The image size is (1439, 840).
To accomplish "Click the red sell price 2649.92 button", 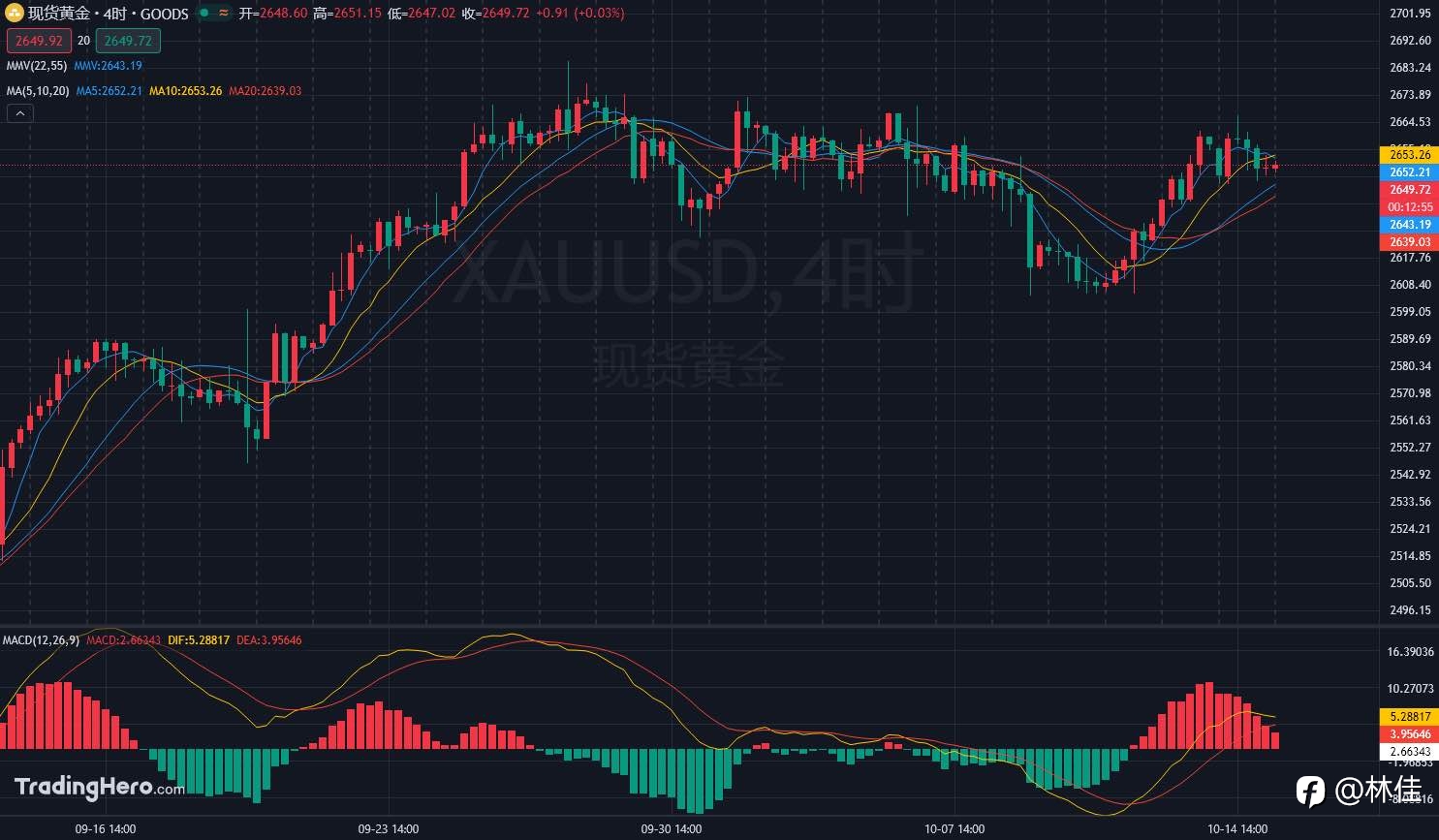I will coord(39,41).
